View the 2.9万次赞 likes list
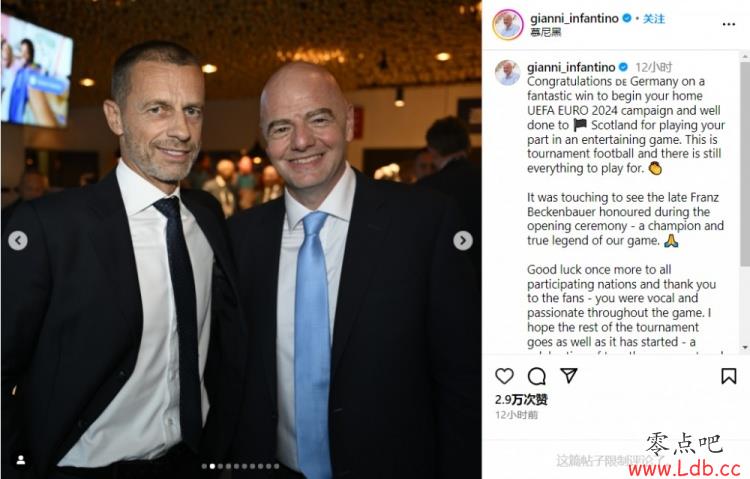The height and width of the screenshot is (479, 750). tap(521, 399)
